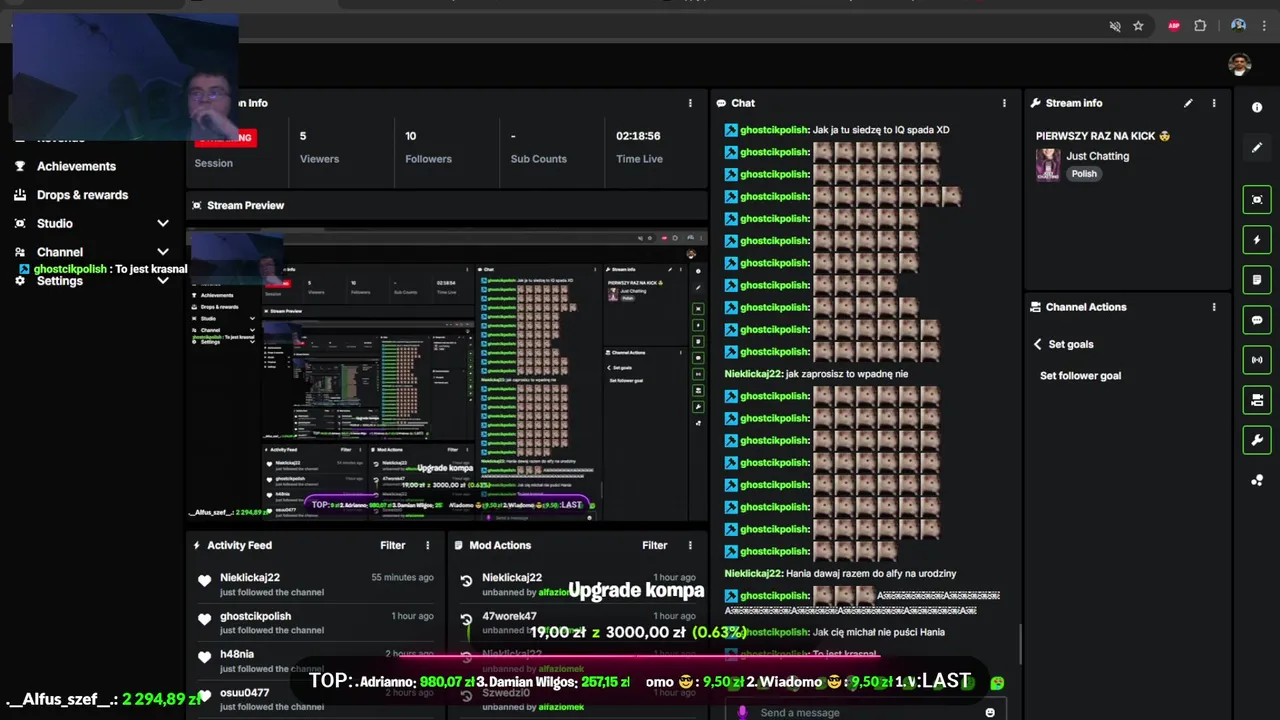Open the Chat panel three-dot menu

tap(1004, 103)
